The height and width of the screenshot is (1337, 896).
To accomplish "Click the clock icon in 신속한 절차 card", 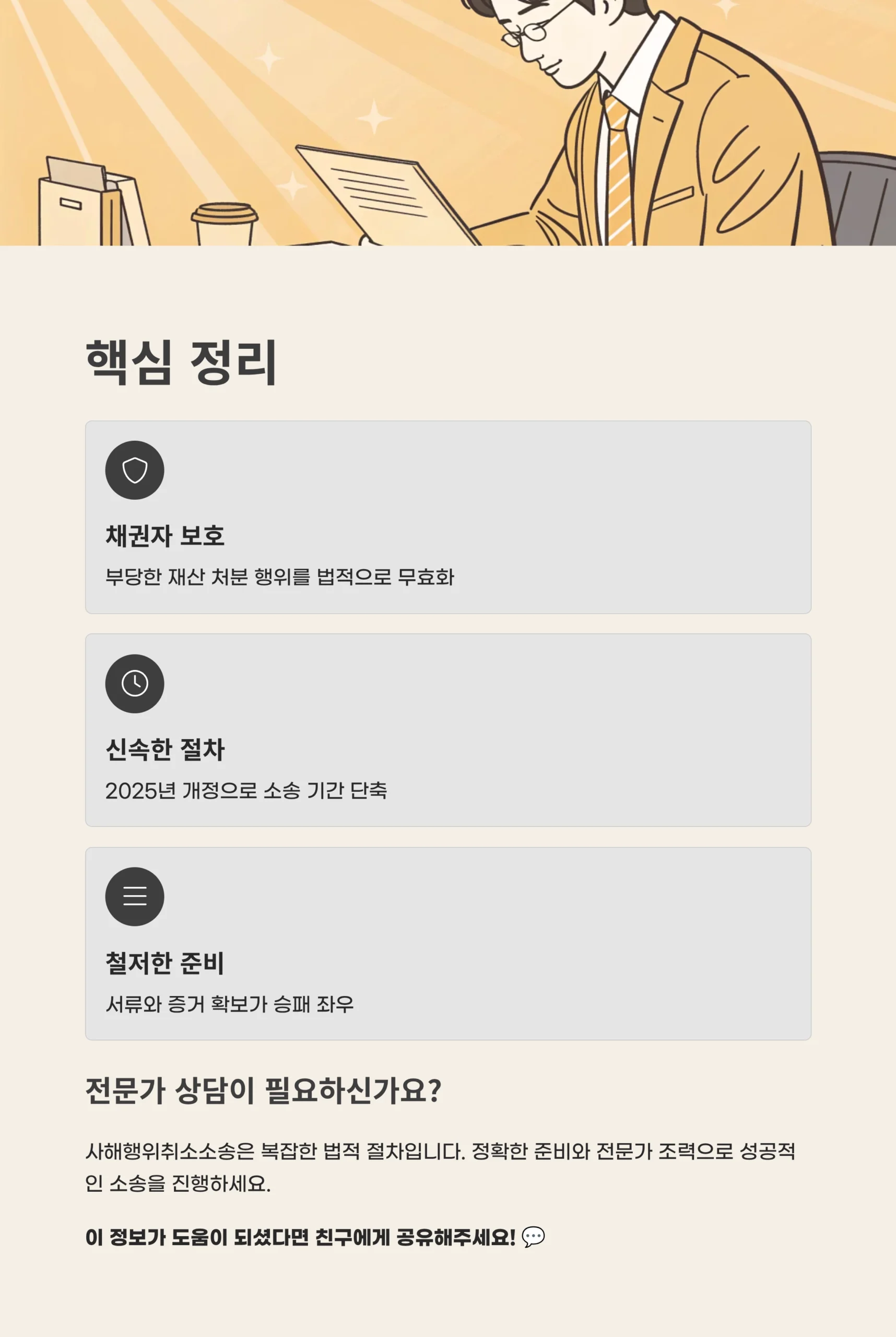I will [135, 683].
